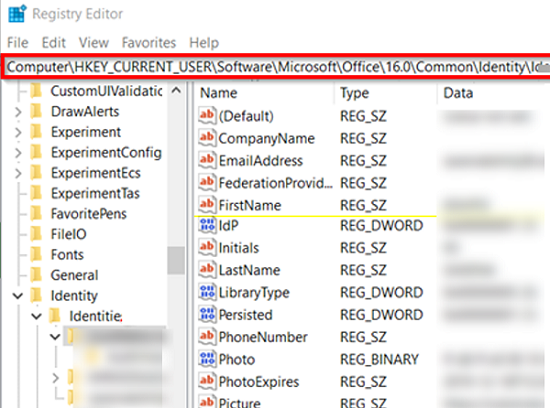Click the CompanyName string value icon
Viewport: 550px width, 408px height.
tap(207, 138)
